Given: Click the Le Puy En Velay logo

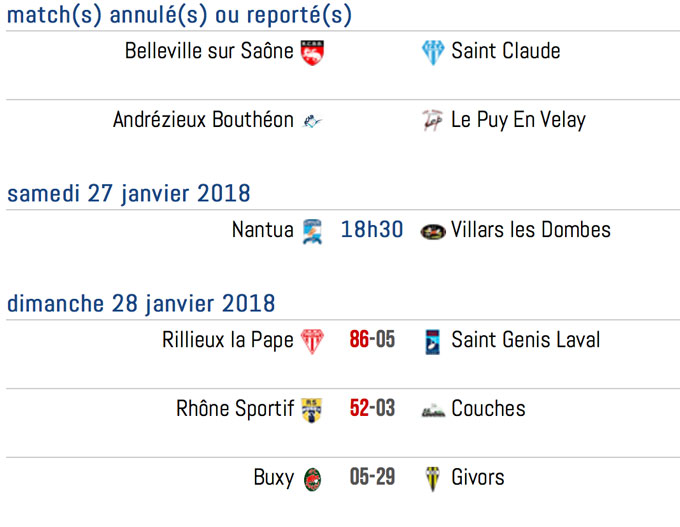Looking at the screenshot, I should (x=432, y=121).
